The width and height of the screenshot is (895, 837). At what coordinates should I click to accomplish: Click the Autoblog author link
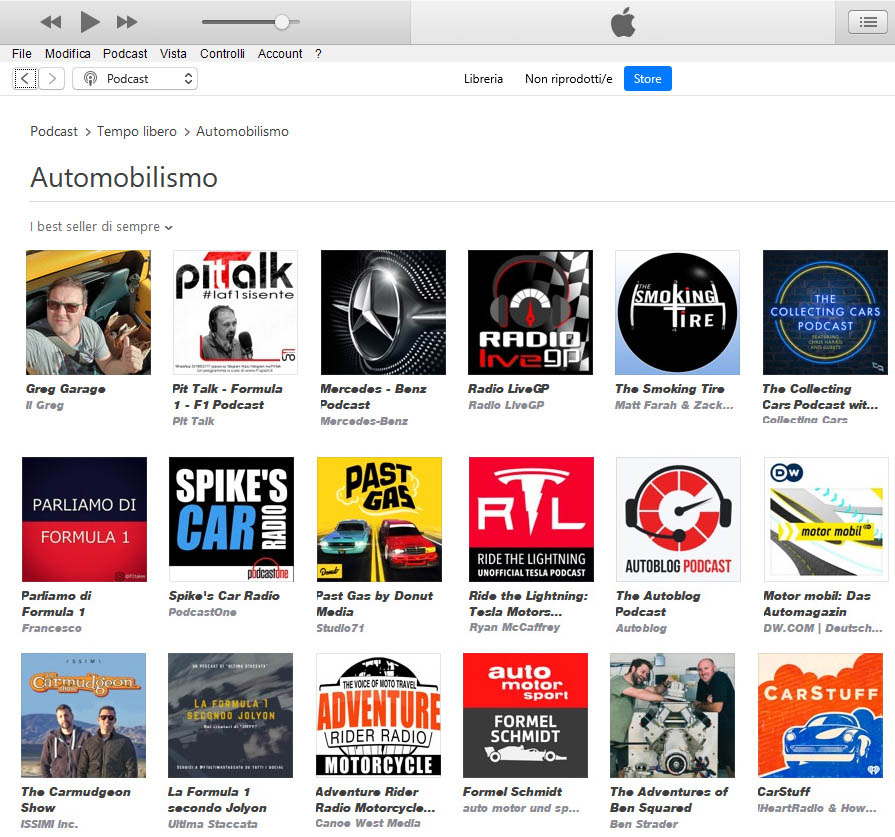[641, 628]
